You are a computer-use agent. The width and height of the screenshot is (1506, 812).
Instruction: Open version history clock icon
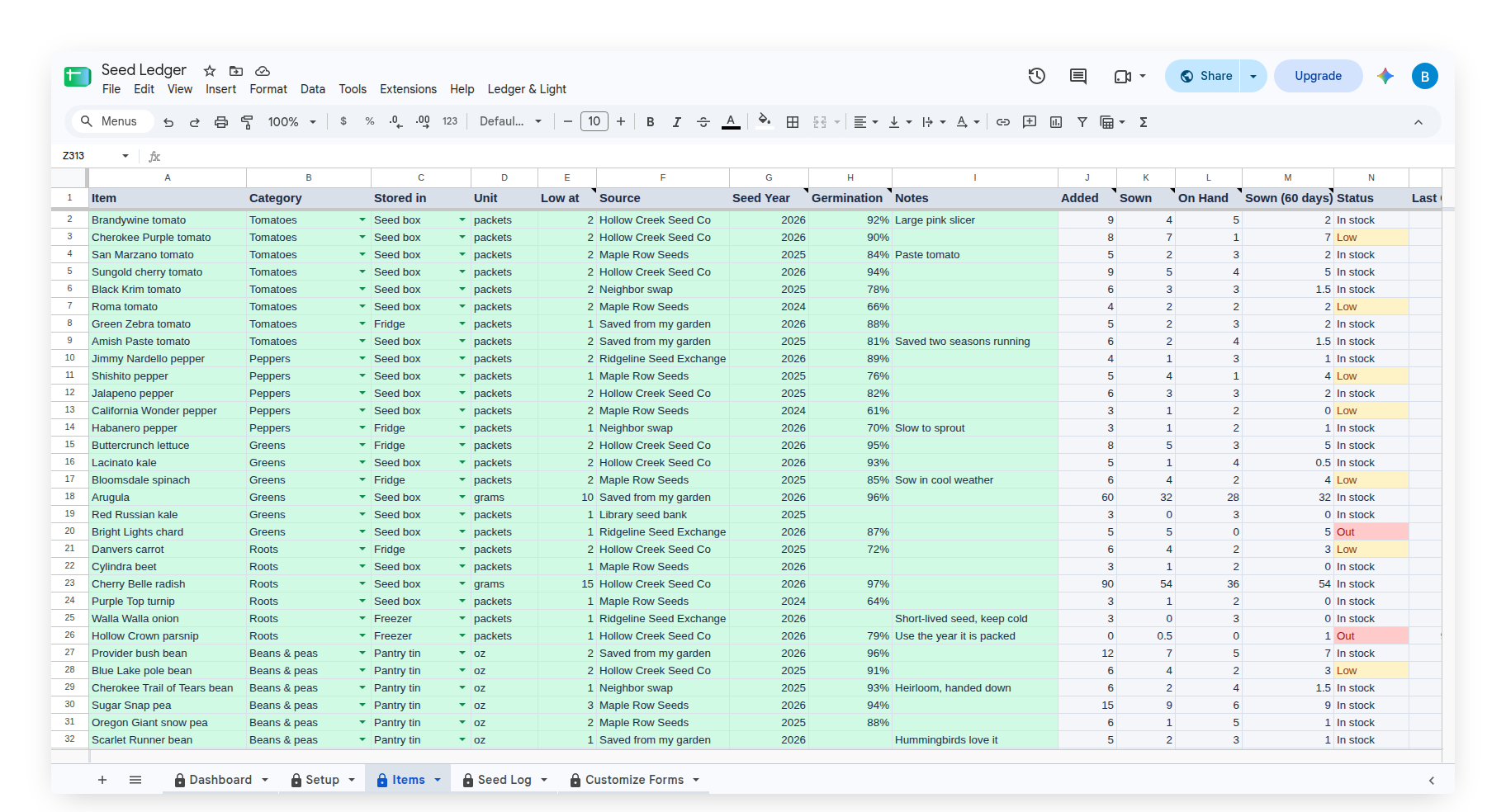(x=1037, y=76)
